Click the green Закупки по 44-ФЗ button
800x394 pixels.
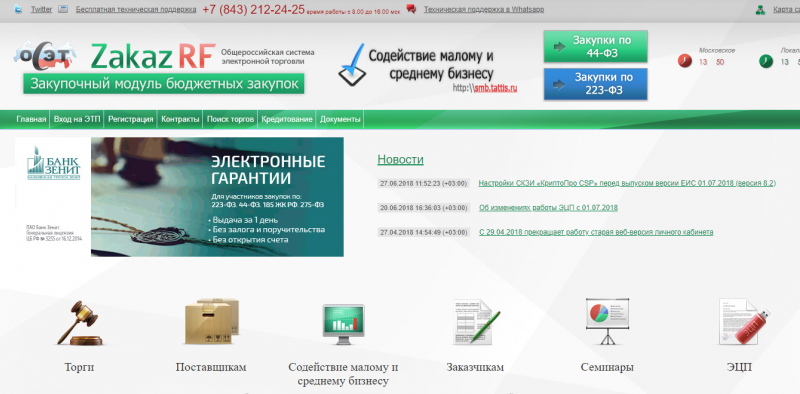point(595,46)
